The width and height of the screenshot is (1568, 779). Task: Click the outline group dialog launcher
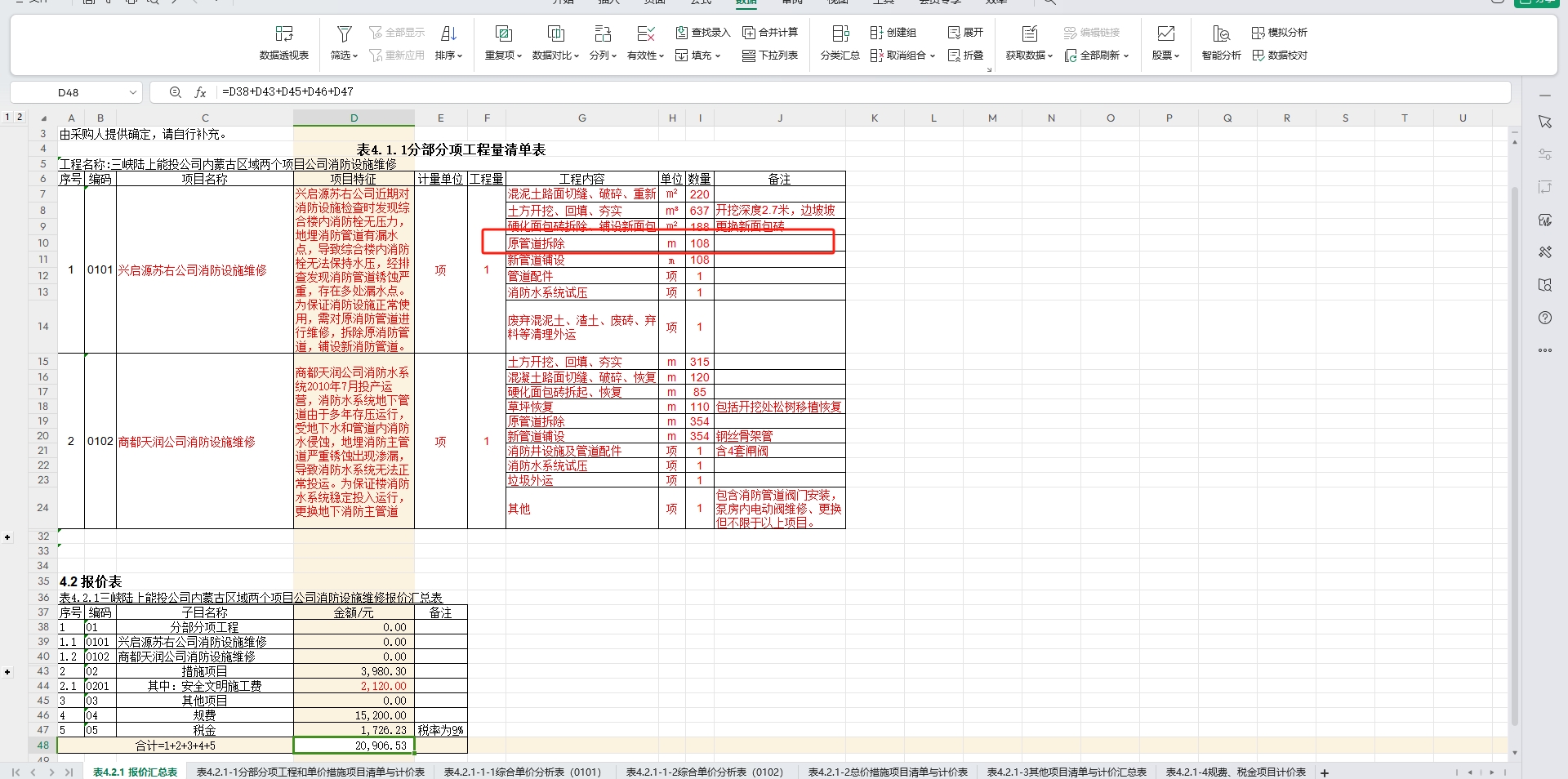pyautogui.click(x=989, y=70)
